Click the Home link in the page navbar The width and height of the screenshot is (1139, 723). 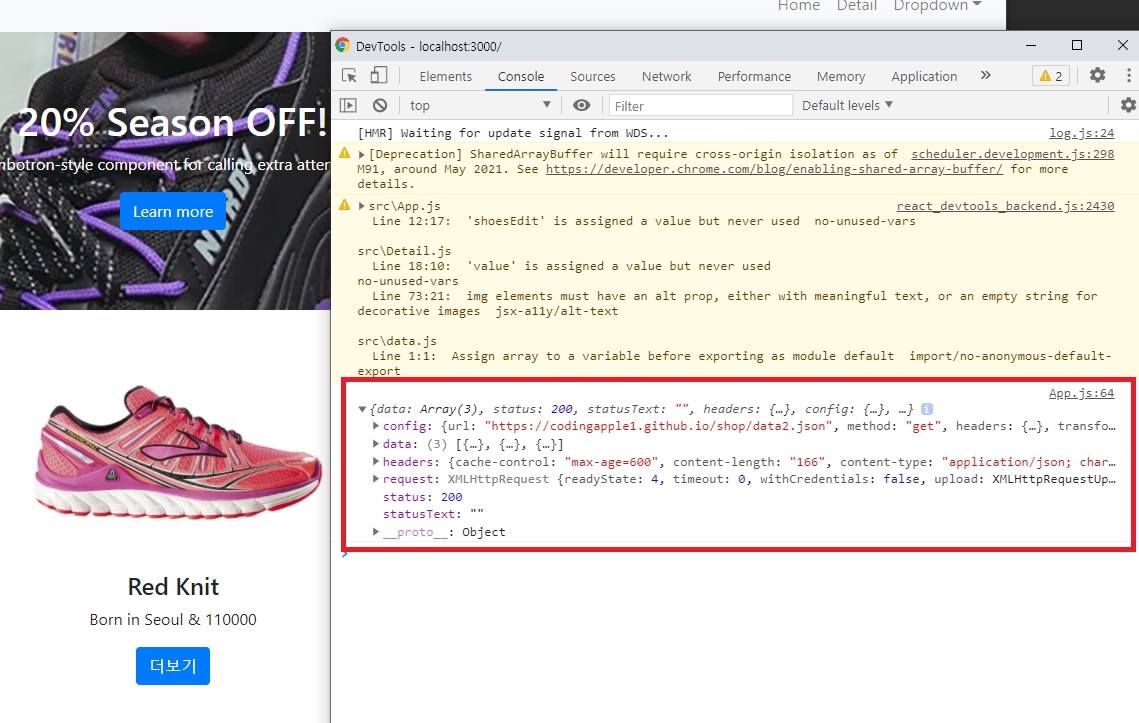(x=798, y=6)
